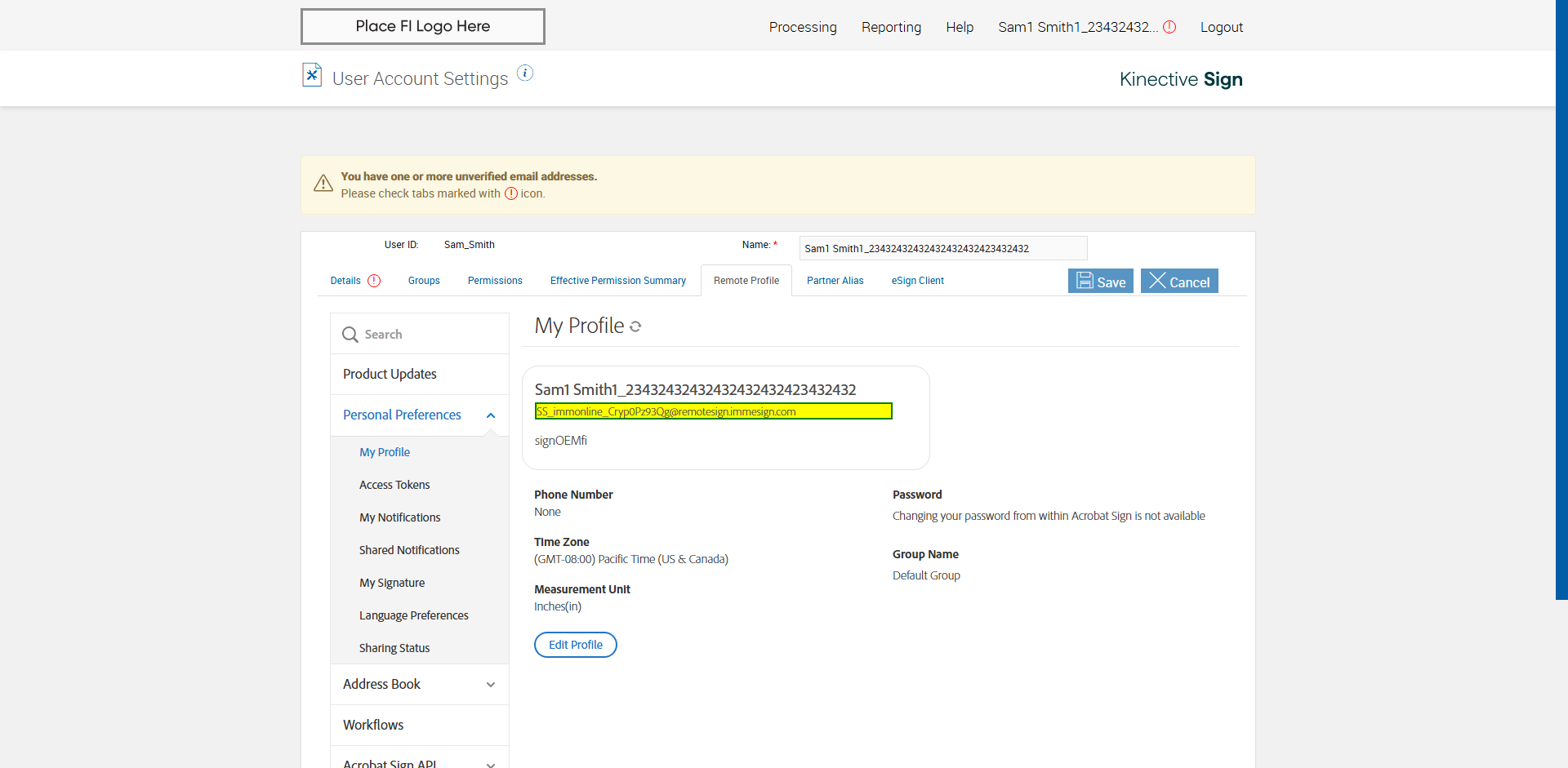This screenshot has height=768, width=1568.
Task: Open the Processing menu
Action: [803, 27]
